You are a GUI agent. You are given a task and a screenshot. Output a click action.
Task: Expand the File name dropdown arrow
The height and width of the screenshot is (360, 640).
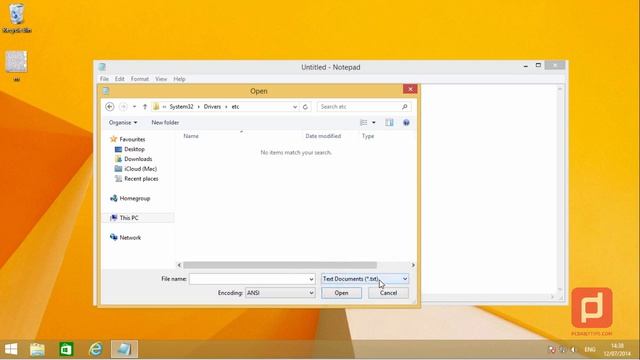click(311, 279)
